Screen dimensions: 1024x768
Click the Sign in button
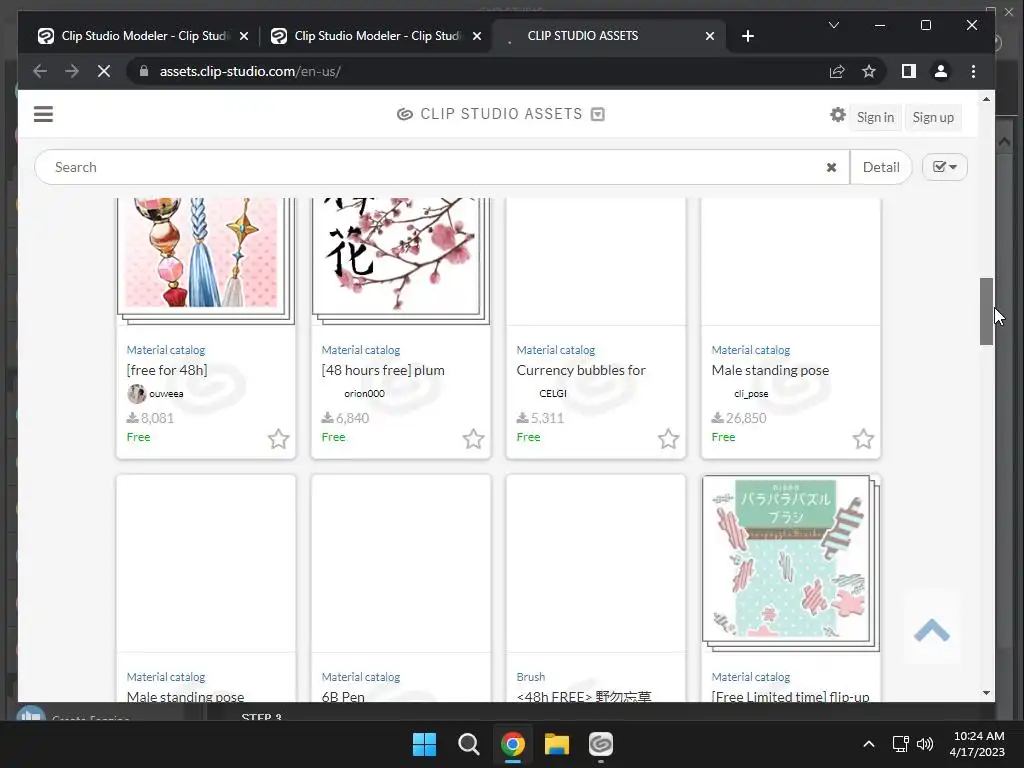click(875, 118)
